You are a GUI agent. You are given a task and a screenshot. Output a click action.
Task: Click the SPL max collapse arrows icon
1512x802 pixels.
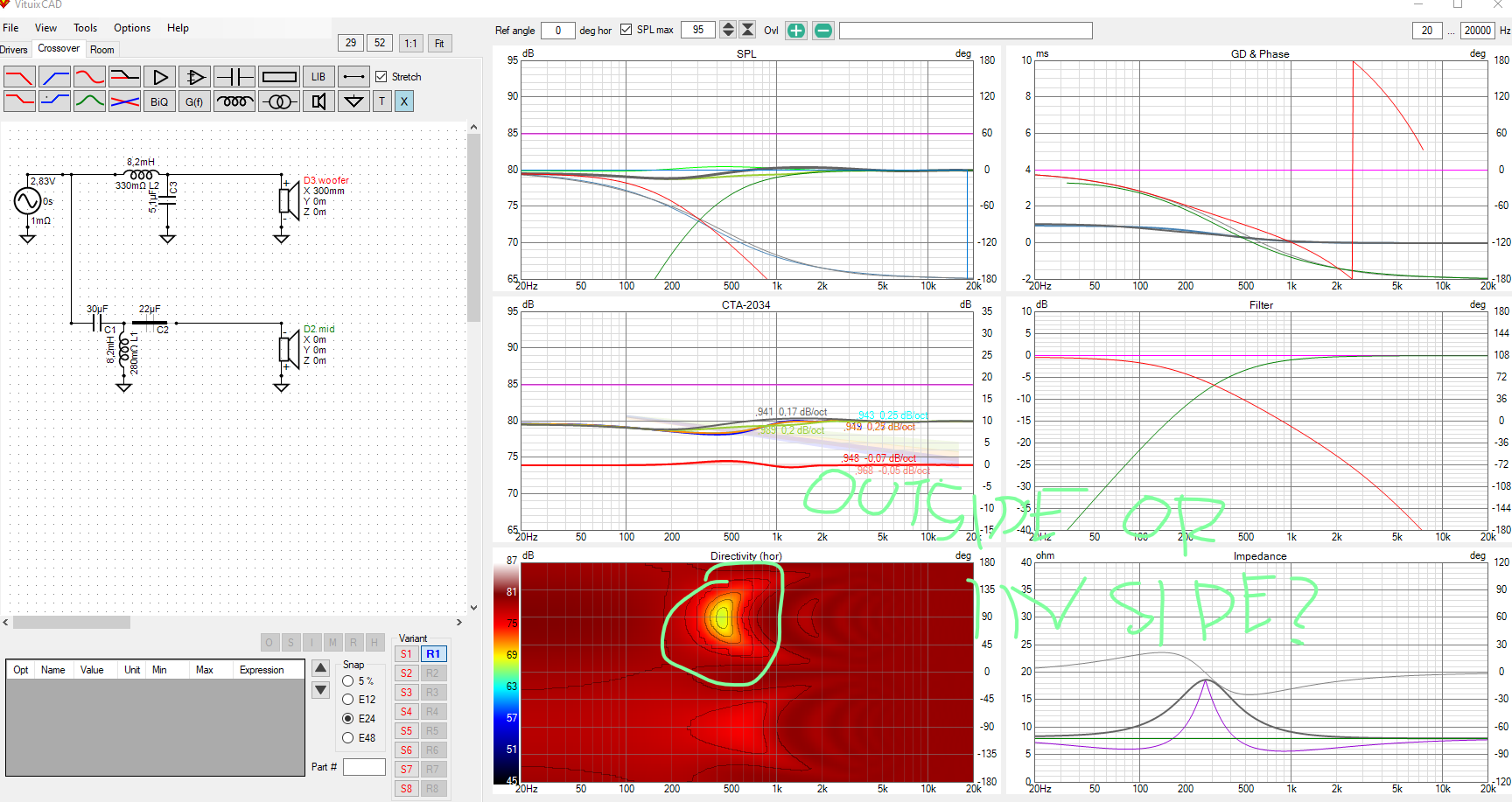click(747, 30)
